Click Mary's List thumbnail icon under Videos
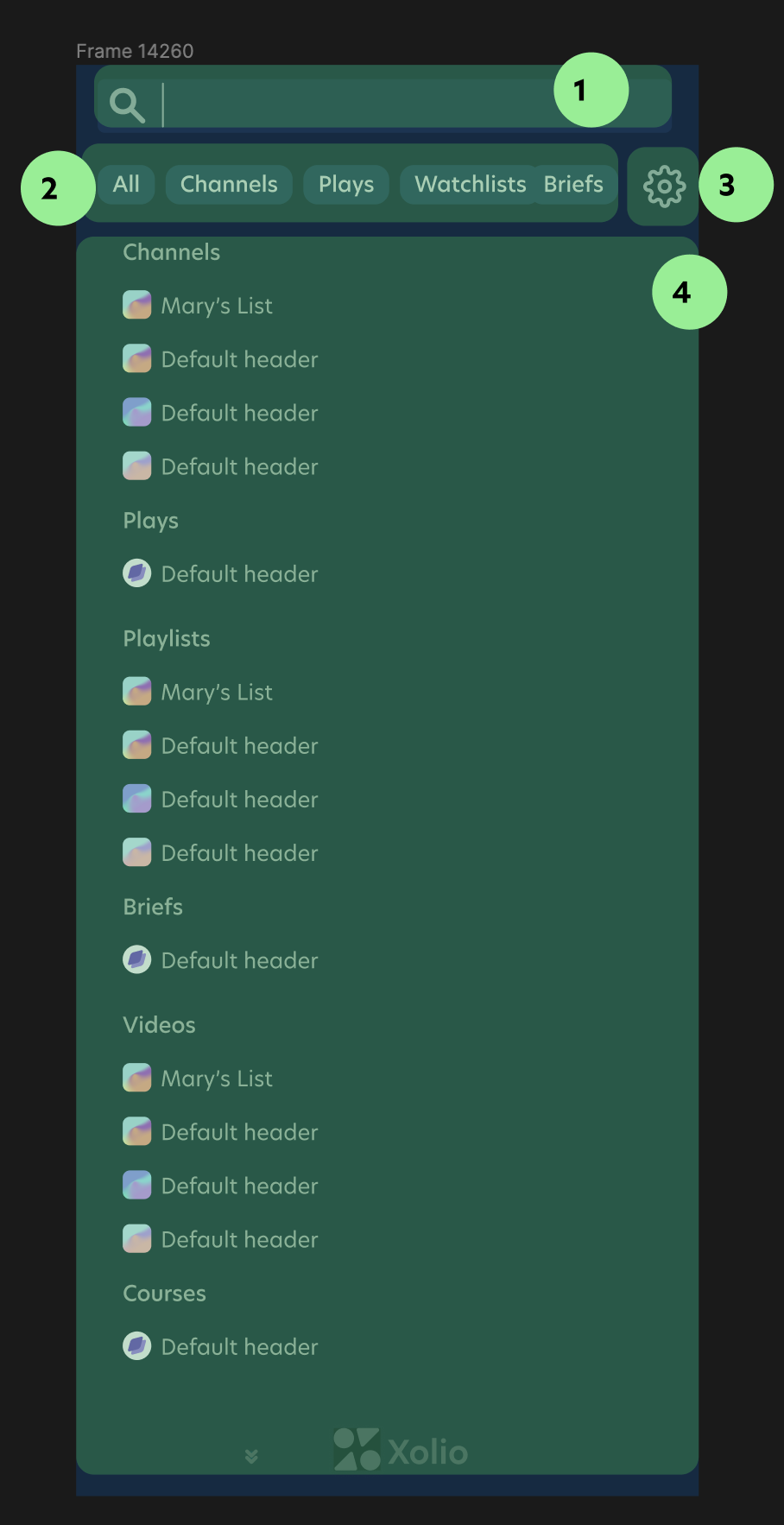The image size is (784, 1525). tap(136, 1077)
